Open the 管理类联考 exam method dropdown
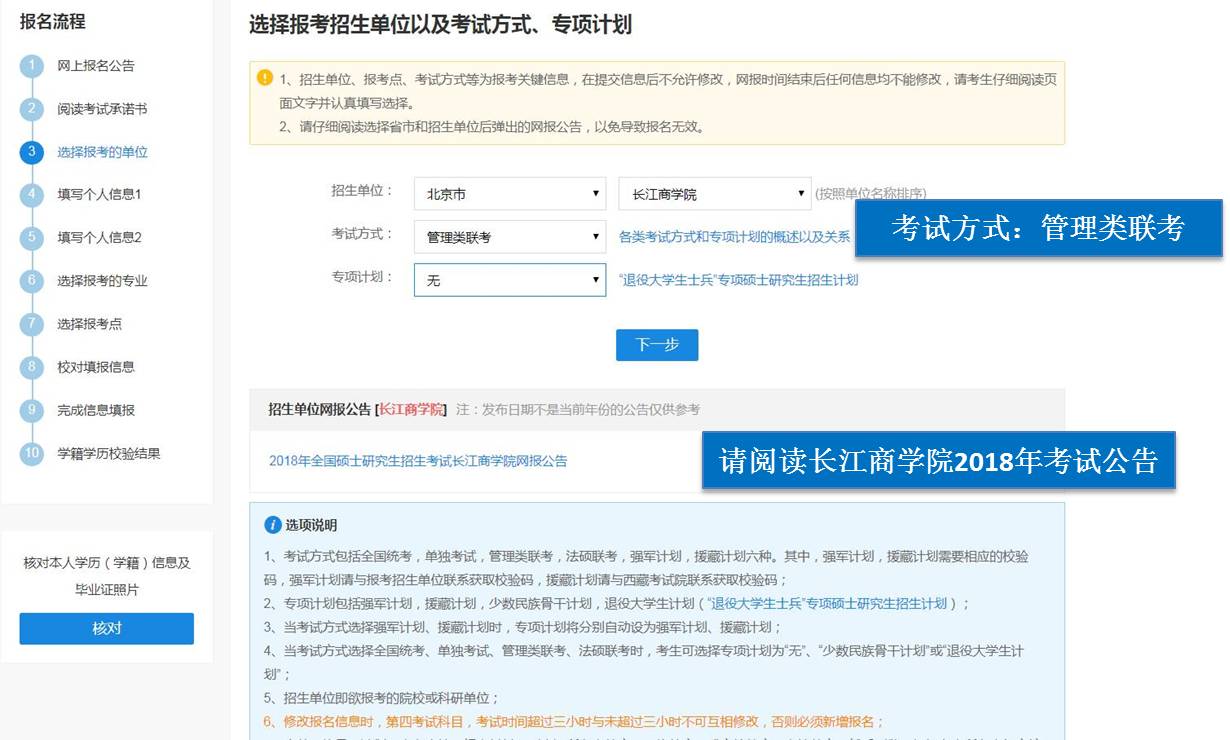Viewport: 1230px width, 740px height. point(509,237)
